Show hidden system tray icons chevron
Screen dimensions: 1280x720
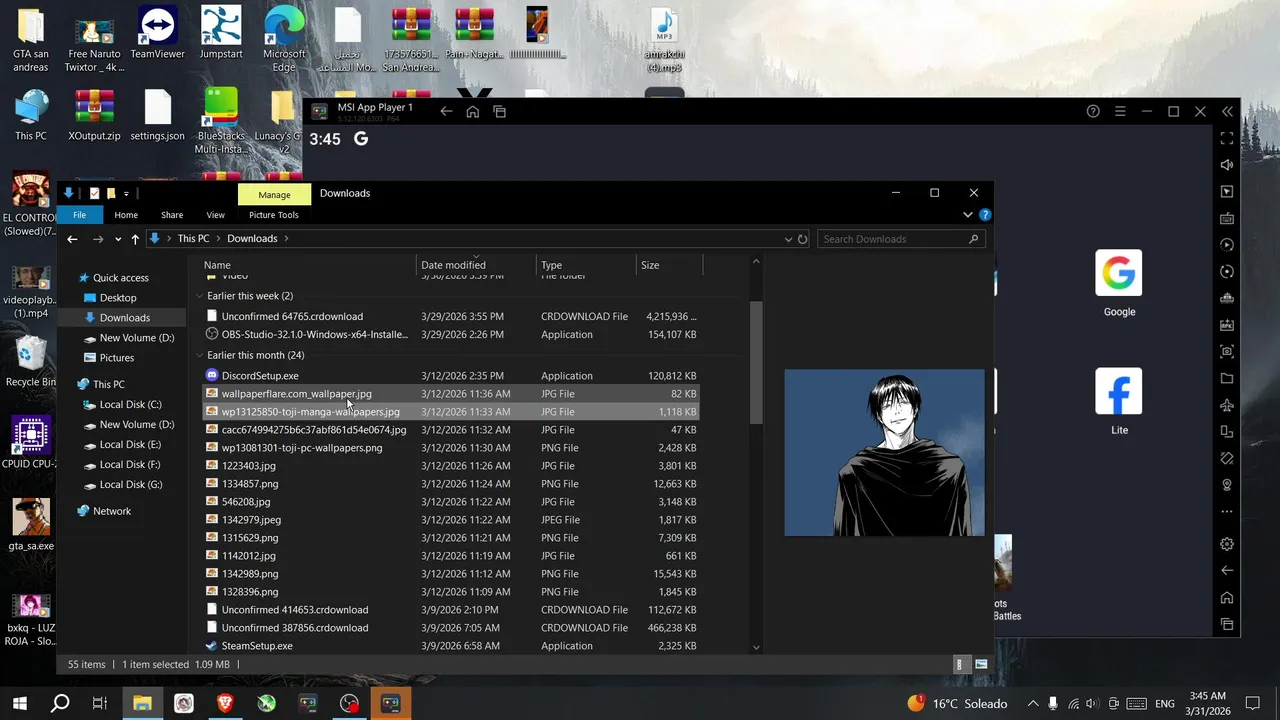1033,703
